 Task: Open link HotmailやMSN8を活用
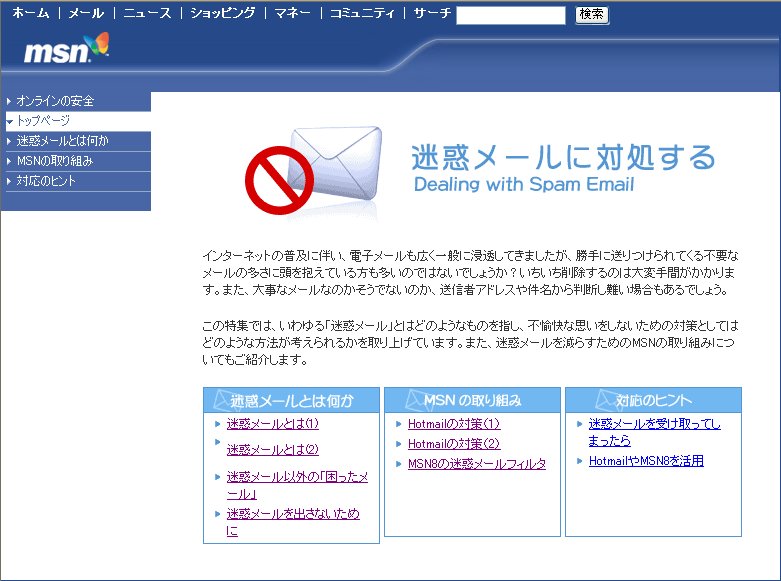tap(646, 461)
